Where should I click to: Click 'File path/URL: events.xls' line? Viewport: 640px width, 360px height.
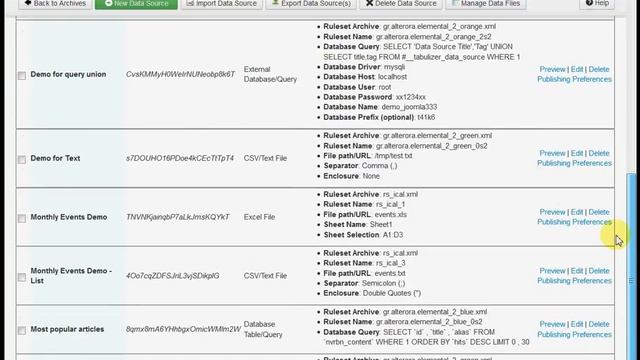point(365,214)
